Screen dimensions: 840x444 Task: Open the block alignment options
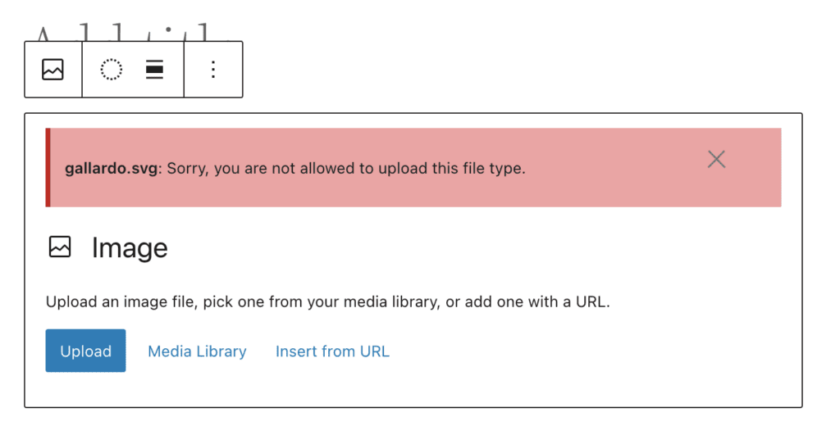[154, 70]
